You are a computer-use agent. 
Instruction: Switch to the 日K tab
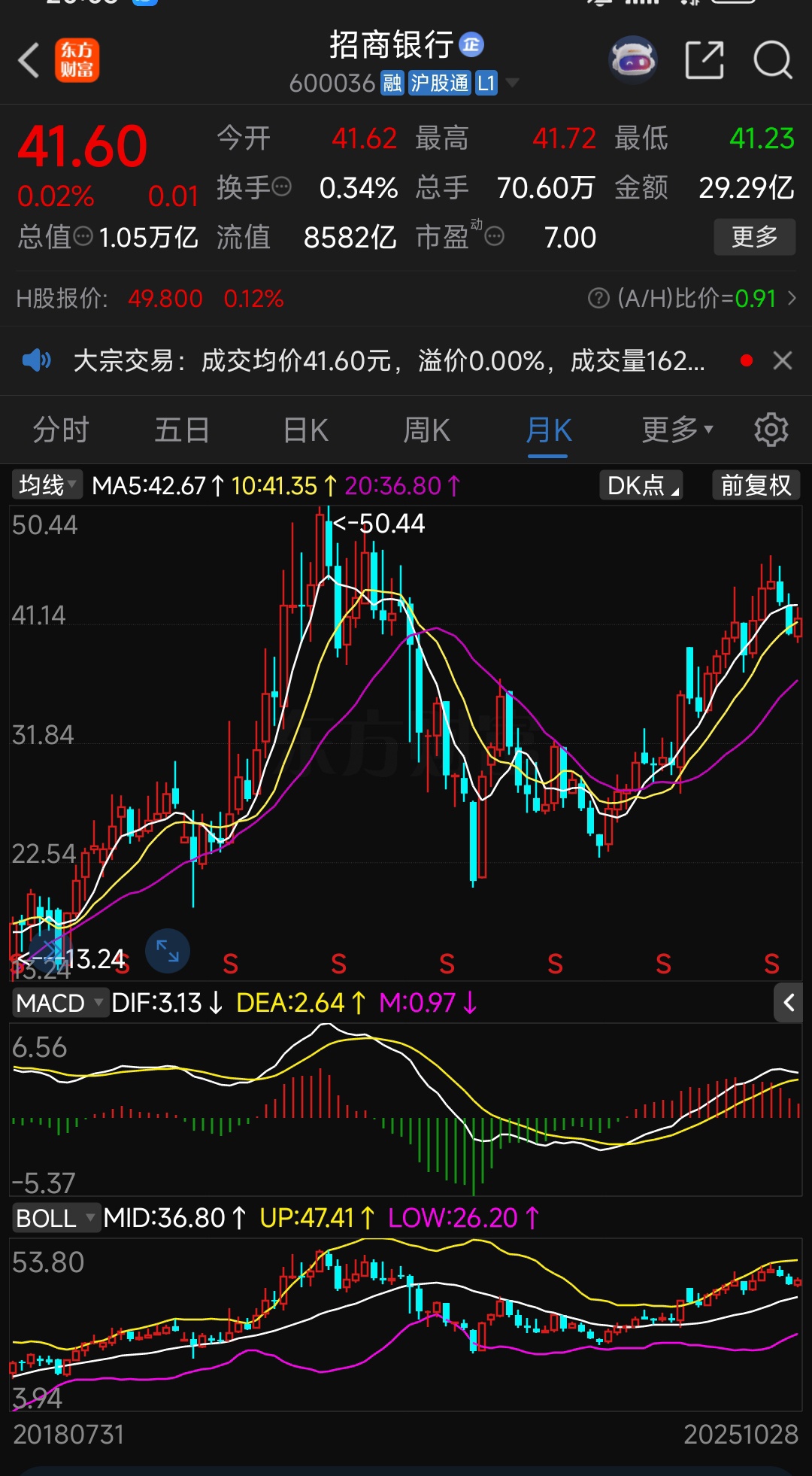(305, 430)
